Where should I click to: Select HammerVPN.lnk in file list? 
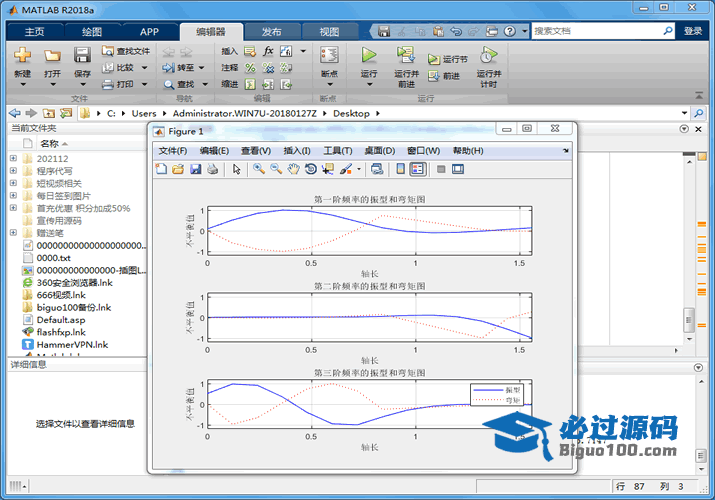[x=72, y=345]
